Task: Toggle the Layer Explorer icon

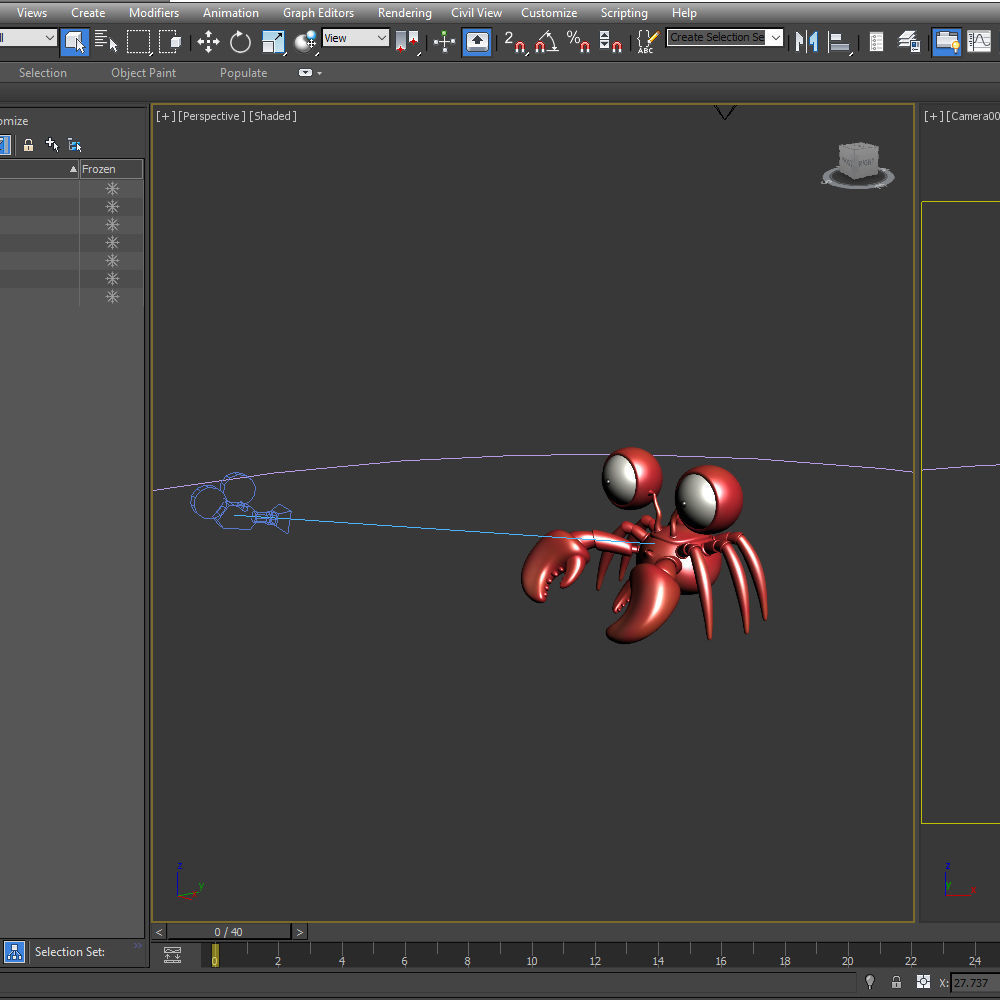Action: tap(909, 42)
